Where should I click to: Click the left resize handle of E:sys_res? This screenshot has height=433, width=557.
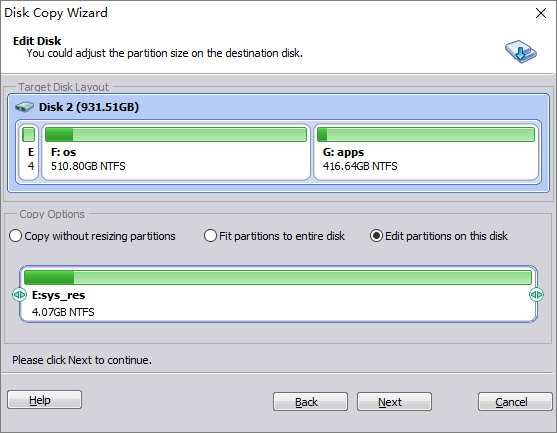pos(19,294)
